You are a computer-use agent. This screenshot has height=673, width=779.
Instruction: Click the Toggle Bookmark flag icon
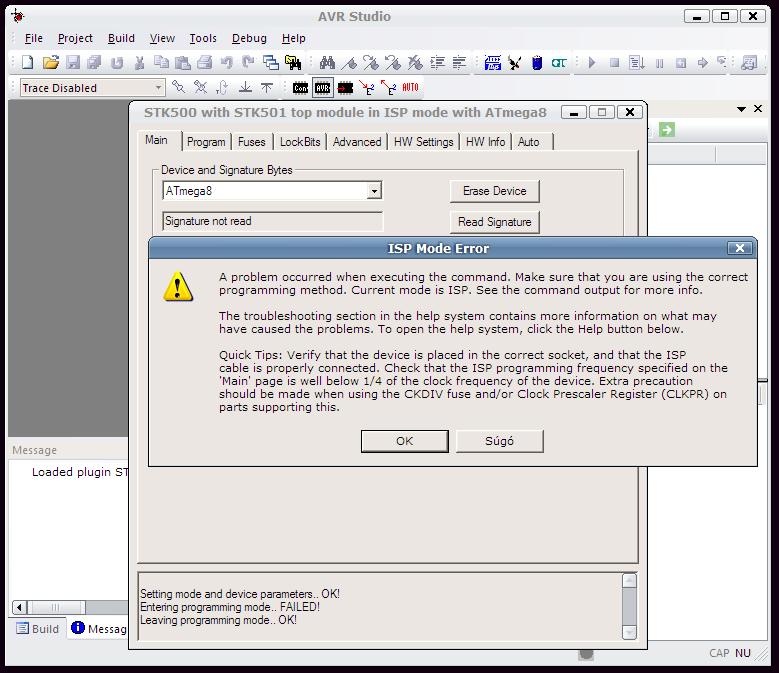coord(349,63)
